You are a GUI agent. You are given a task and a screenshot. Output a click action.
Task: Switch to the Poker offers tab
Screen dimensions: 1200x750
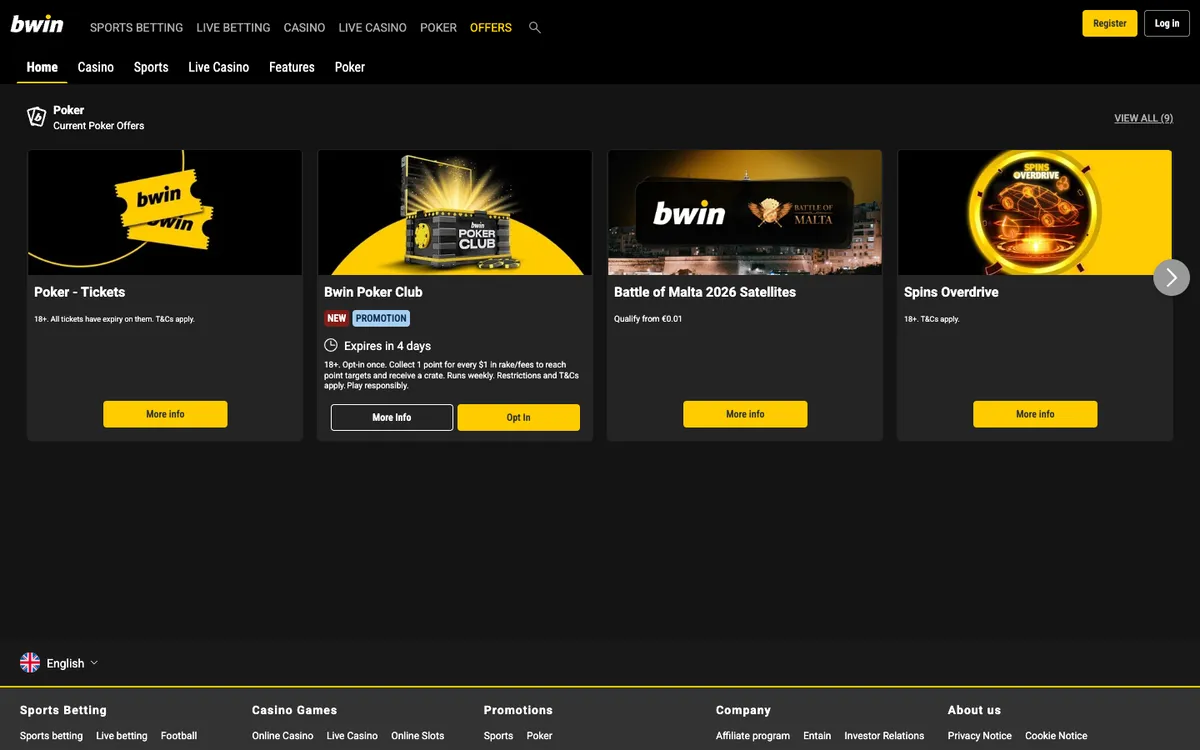coord(350,67)
